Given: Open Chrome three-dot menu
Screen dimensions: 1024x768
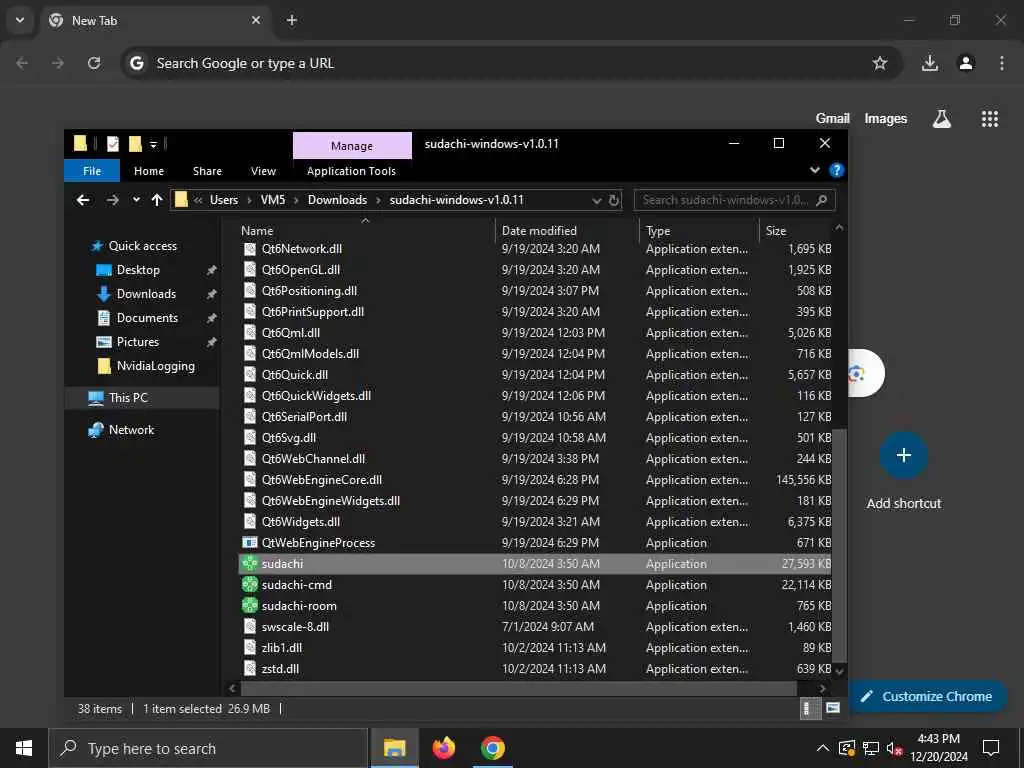Looking at the screenshot, I should (x=1002, y=63).
